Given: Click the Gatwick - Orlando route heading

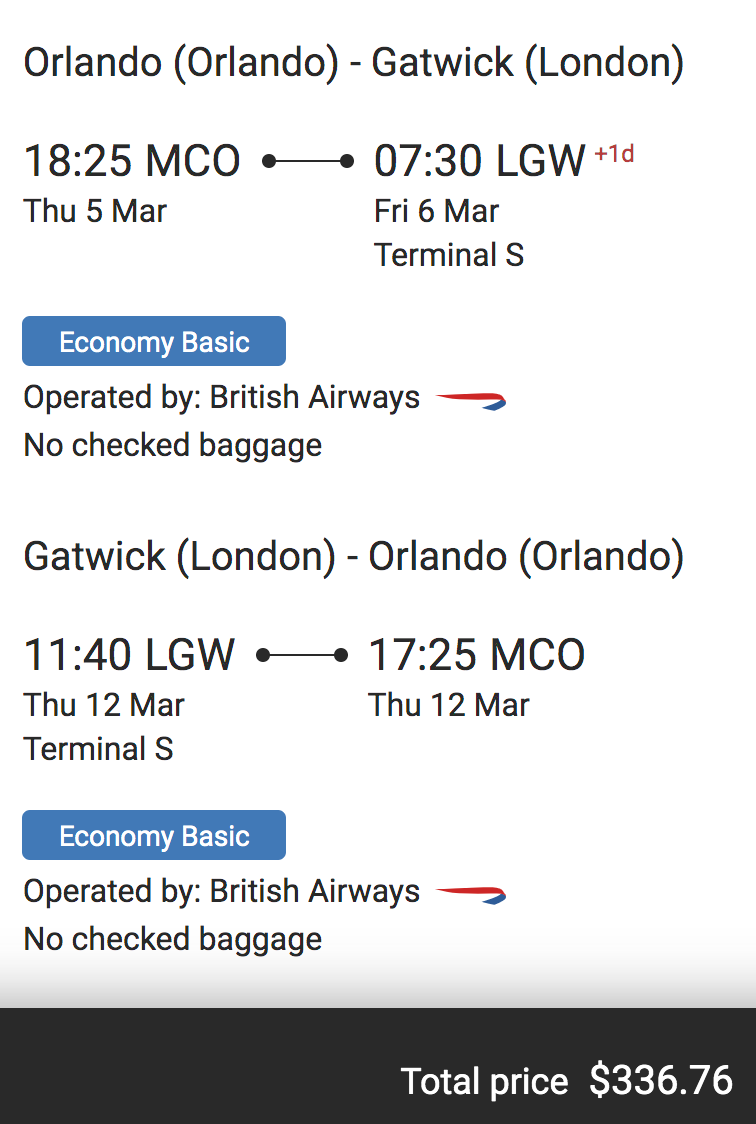Looking at the screenshot, I should [353, 557].
